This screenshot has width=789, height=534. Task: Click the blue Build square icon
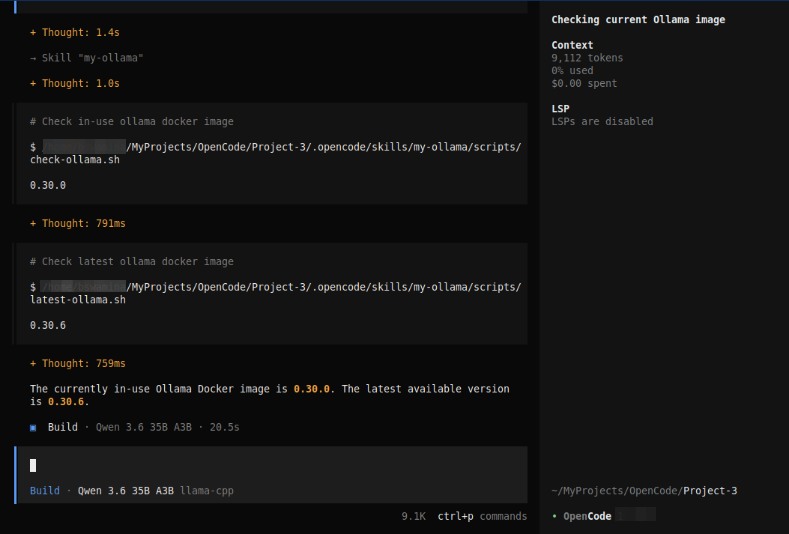click(x=33, y=427)
